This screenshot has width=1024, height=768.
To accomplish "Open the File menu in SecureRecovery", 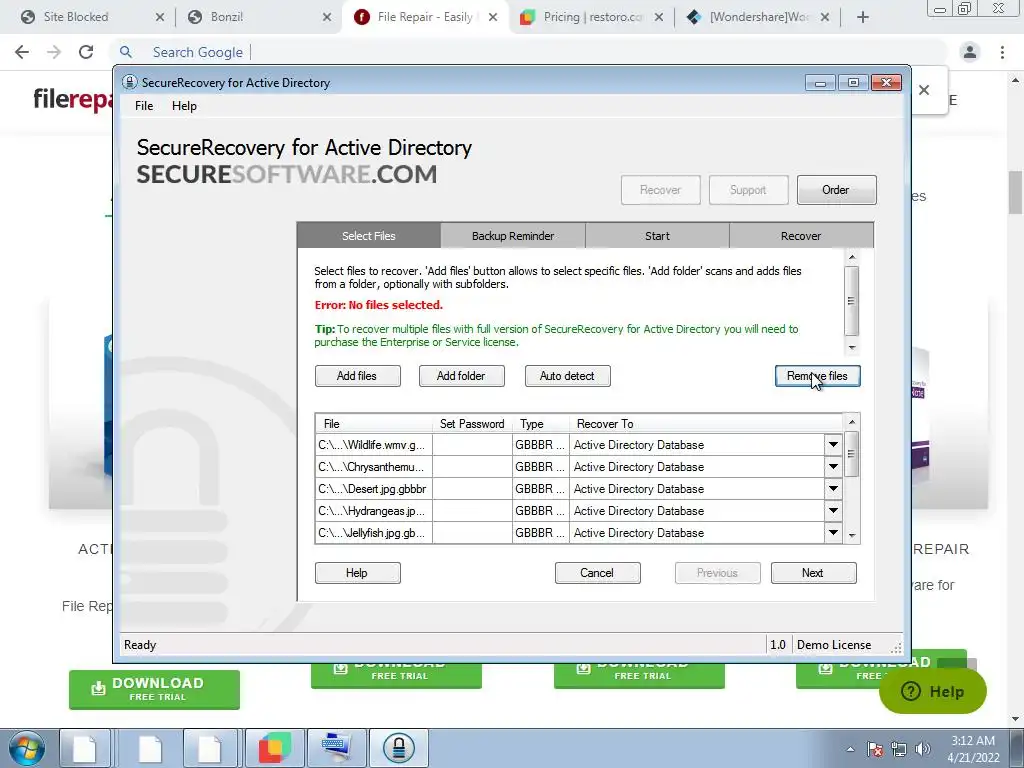I will (144, 106).
